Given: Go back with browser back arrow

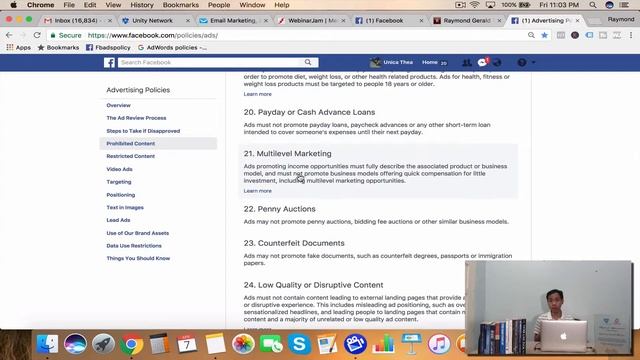Looking at the screenshot, I should [9, 35].
